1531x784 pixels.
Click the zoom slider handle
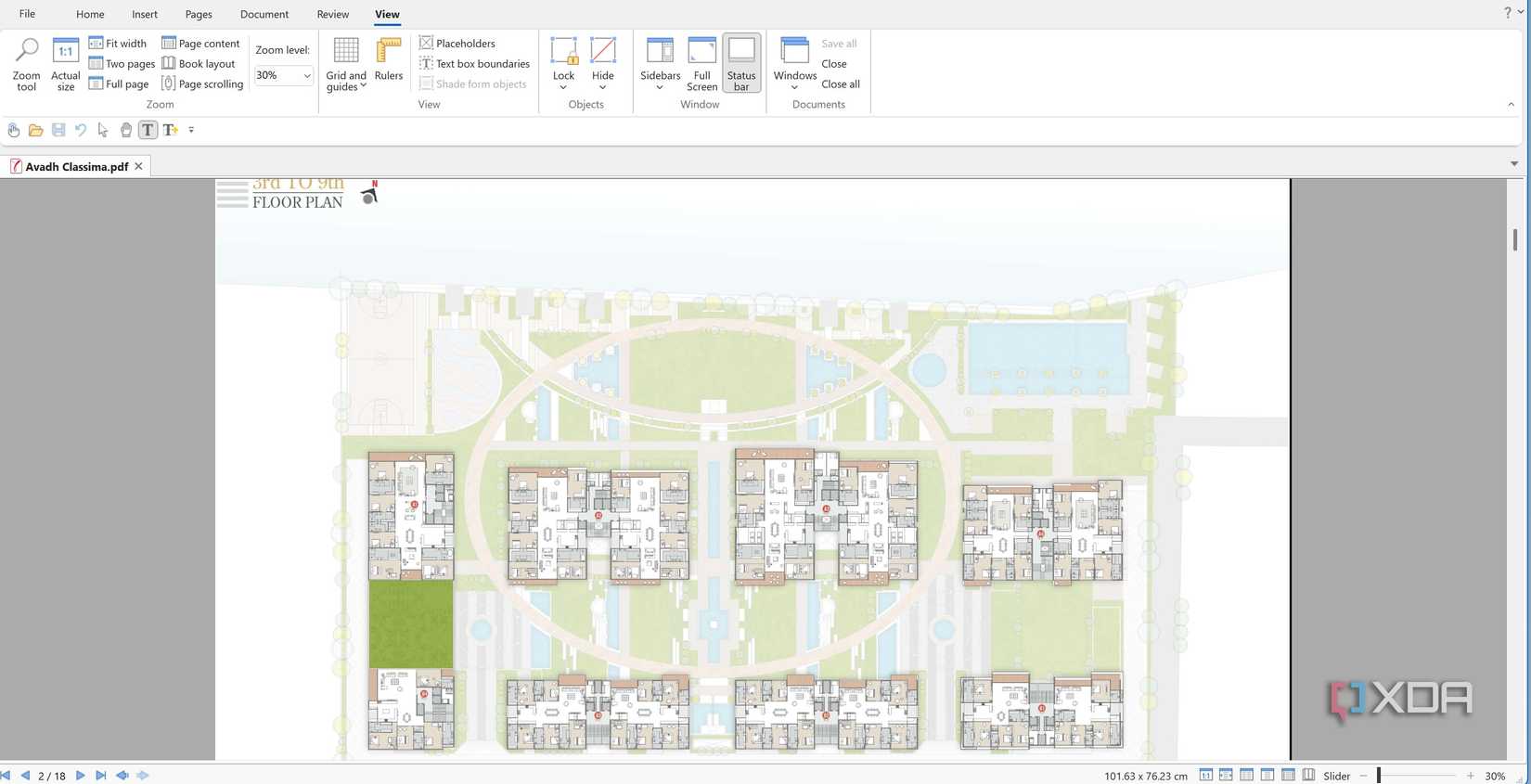tap(1379, 776)
